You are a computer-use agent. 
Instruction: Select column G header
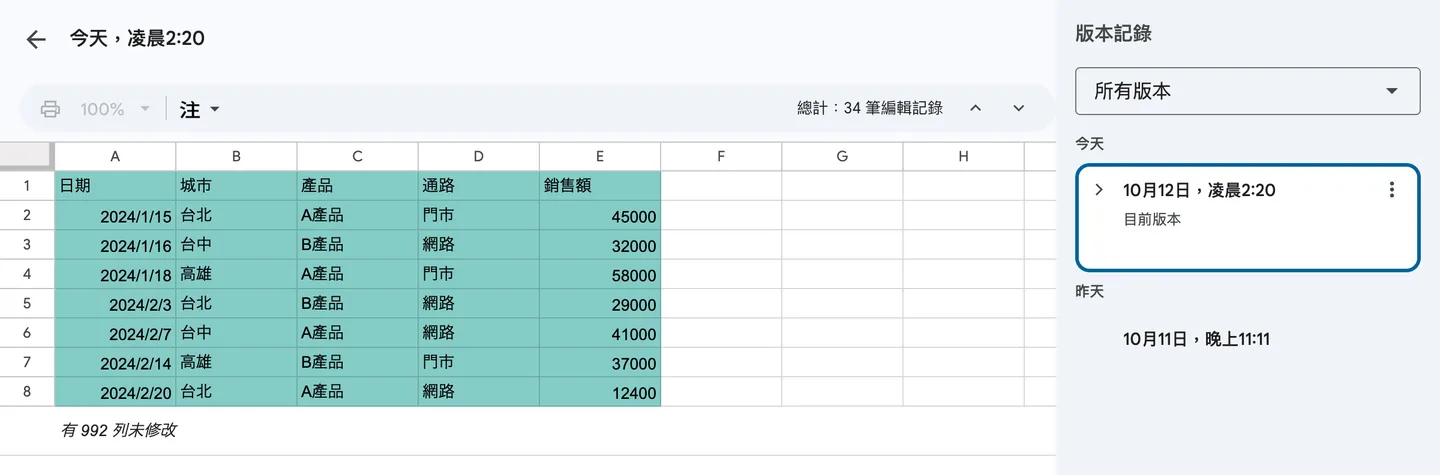[x=842, y=156]
